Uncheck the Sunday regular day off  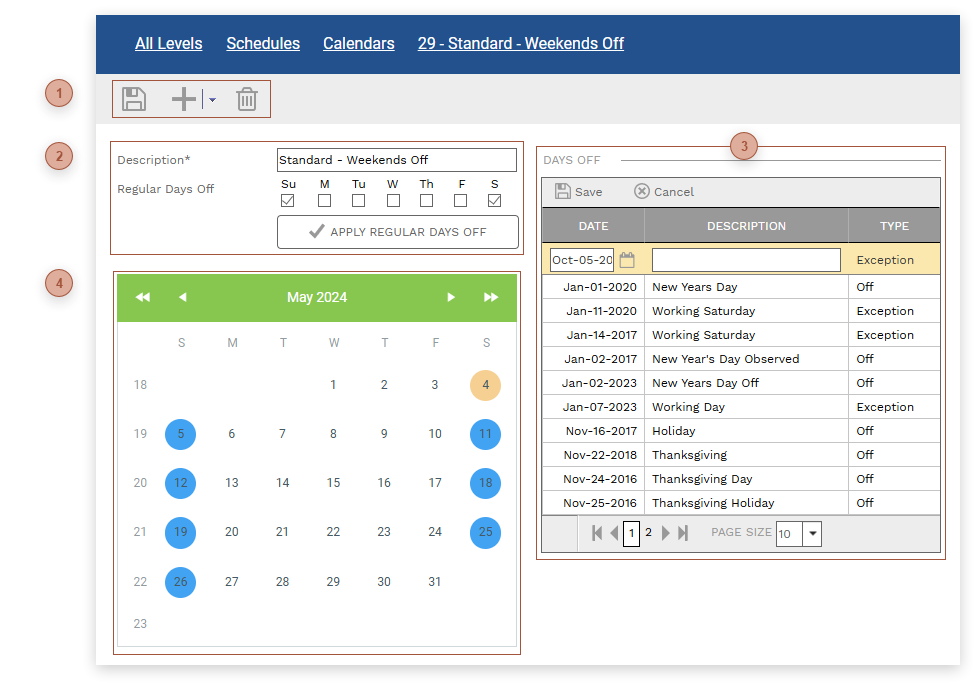click(x=288, y=201)
